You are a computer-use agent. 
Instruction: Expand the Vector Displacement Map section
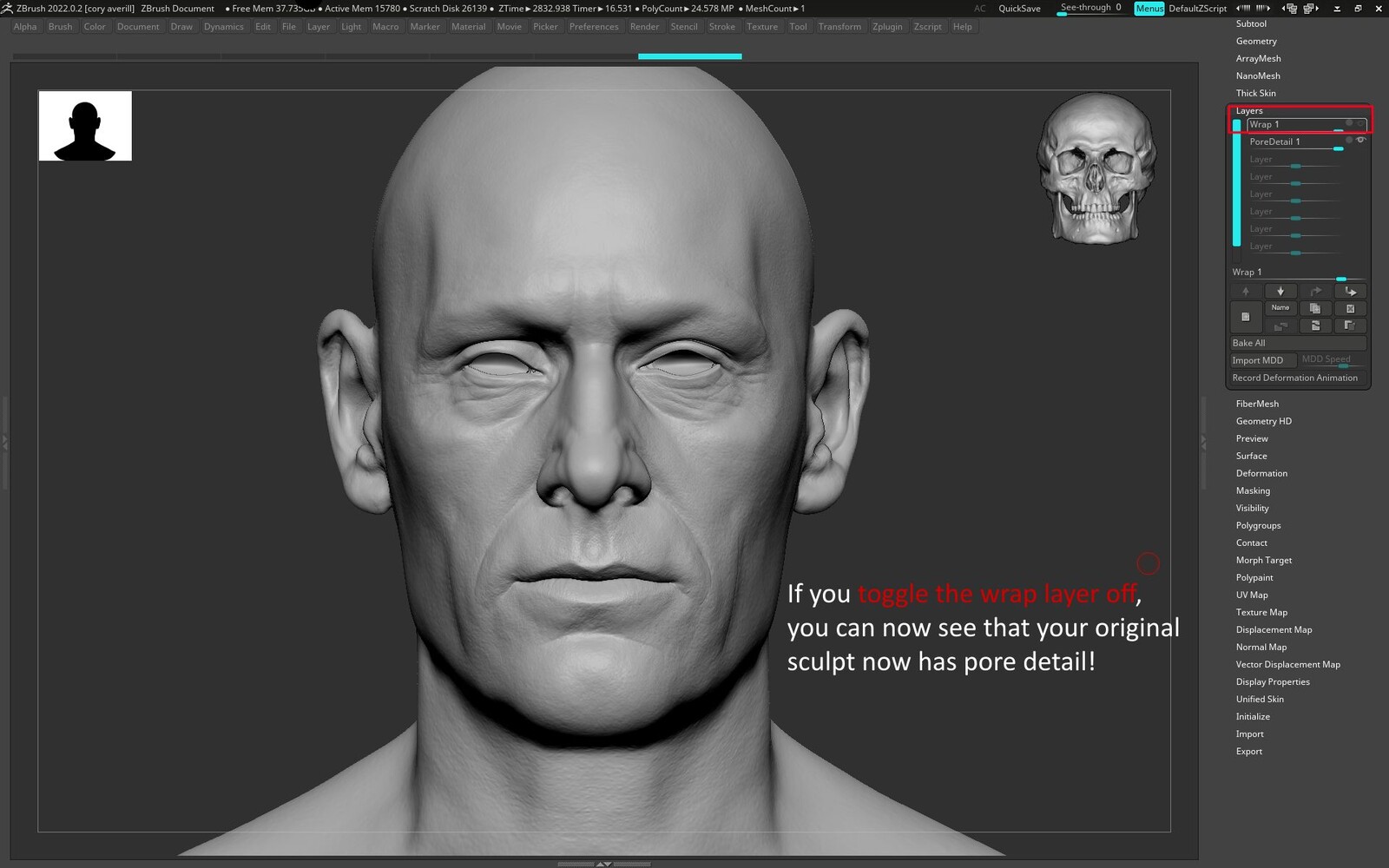1288,665
